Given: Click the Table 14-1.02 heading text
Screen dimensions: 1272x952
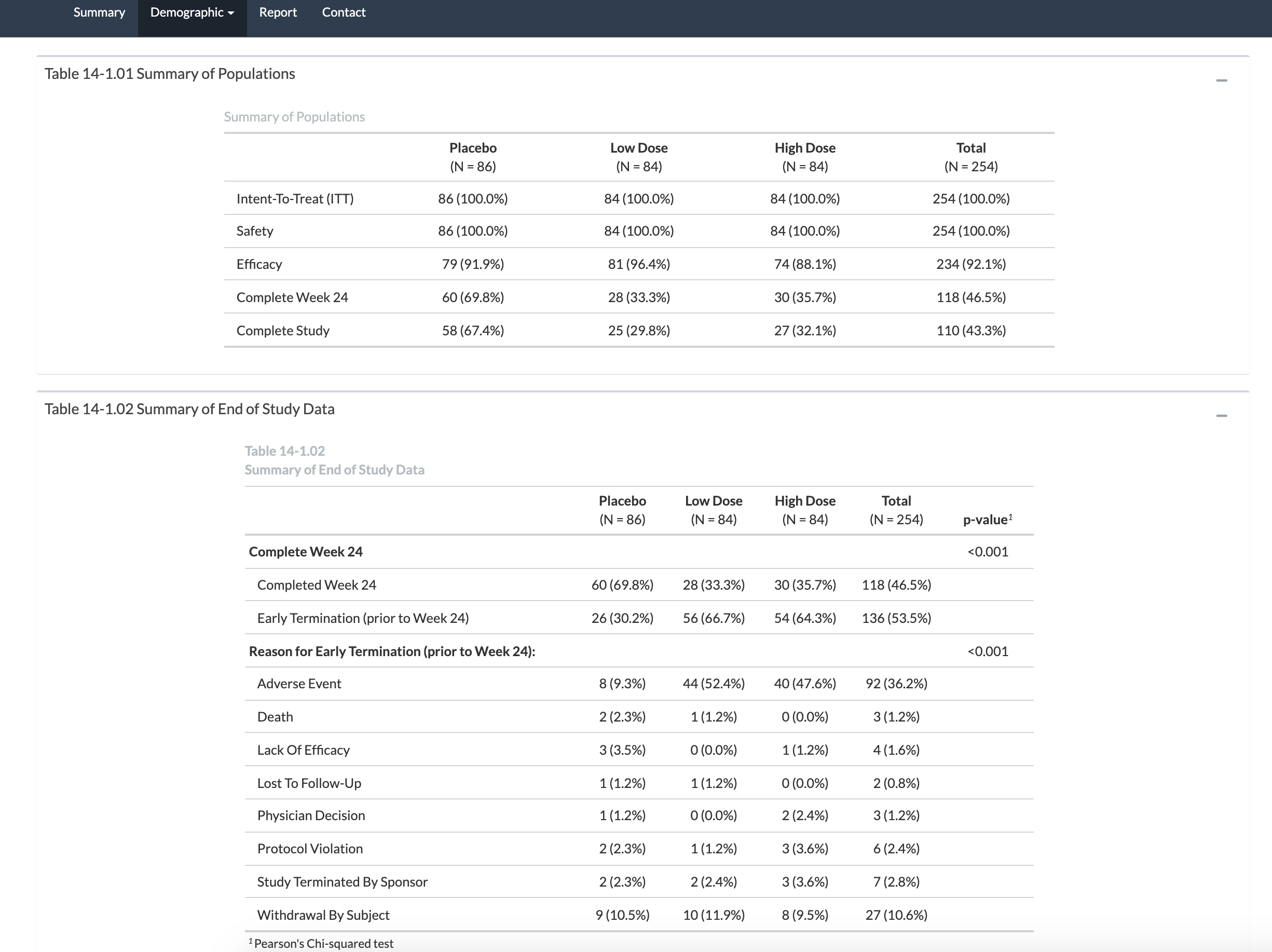Looking at the screenshot, I should pos(190,409).
